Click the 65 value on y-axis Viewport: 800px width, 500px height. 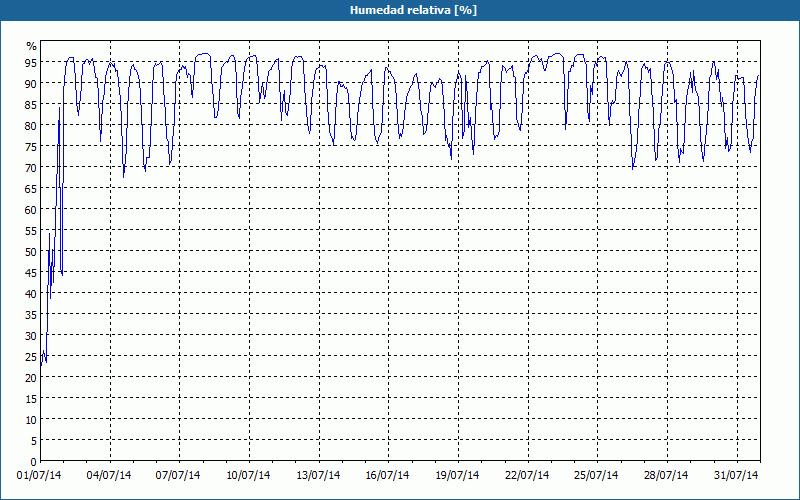click(31, 189)
